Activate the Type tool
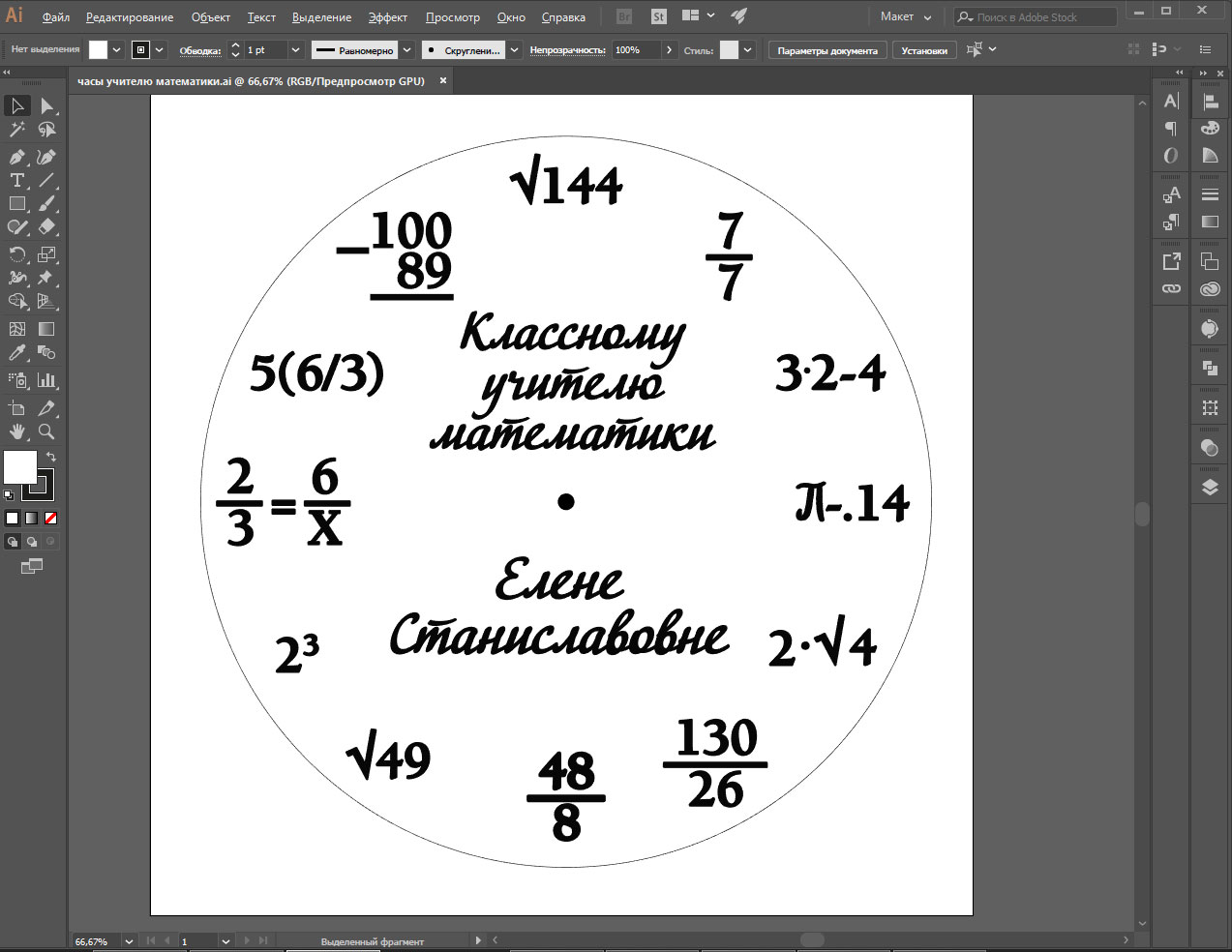 [16, 180]
